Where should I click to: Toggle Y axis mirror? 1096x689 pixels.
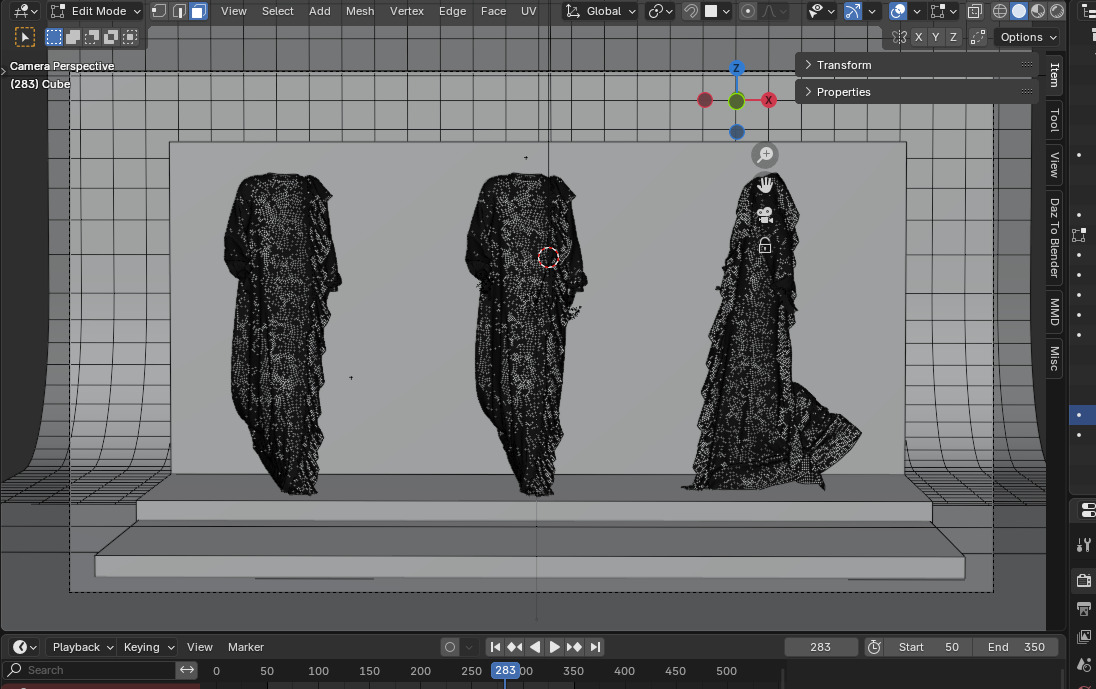coord(936,37)
